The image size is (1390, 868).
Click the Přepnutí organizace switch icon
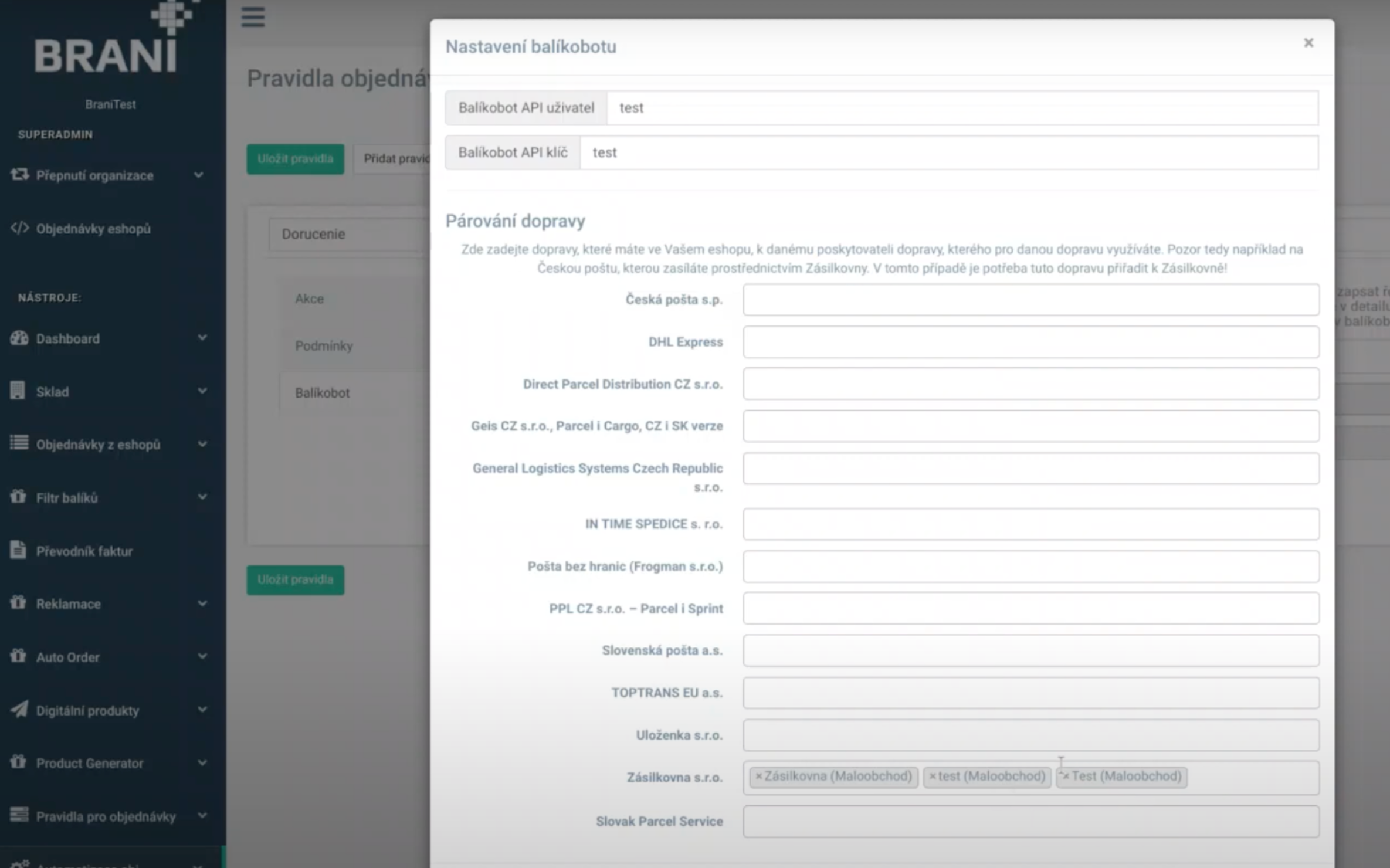[19, 175]
